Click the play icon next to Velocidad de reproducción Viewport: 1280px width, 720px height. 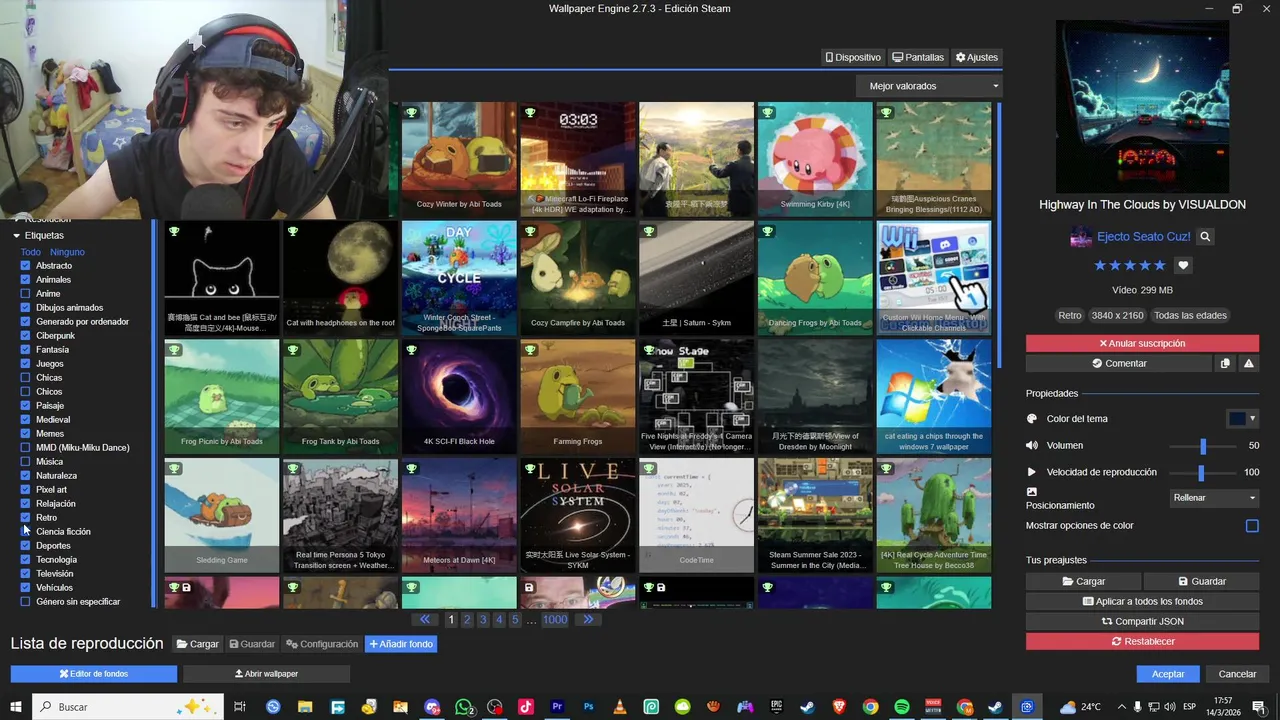point(1032,472)
